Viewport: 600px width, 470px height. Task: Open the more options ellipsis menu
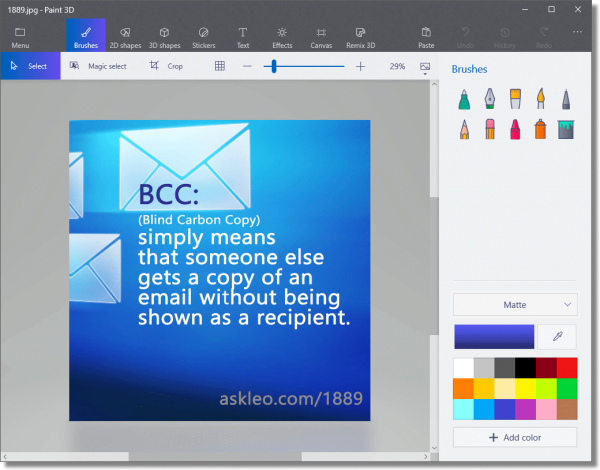click(x=577, y=32)
